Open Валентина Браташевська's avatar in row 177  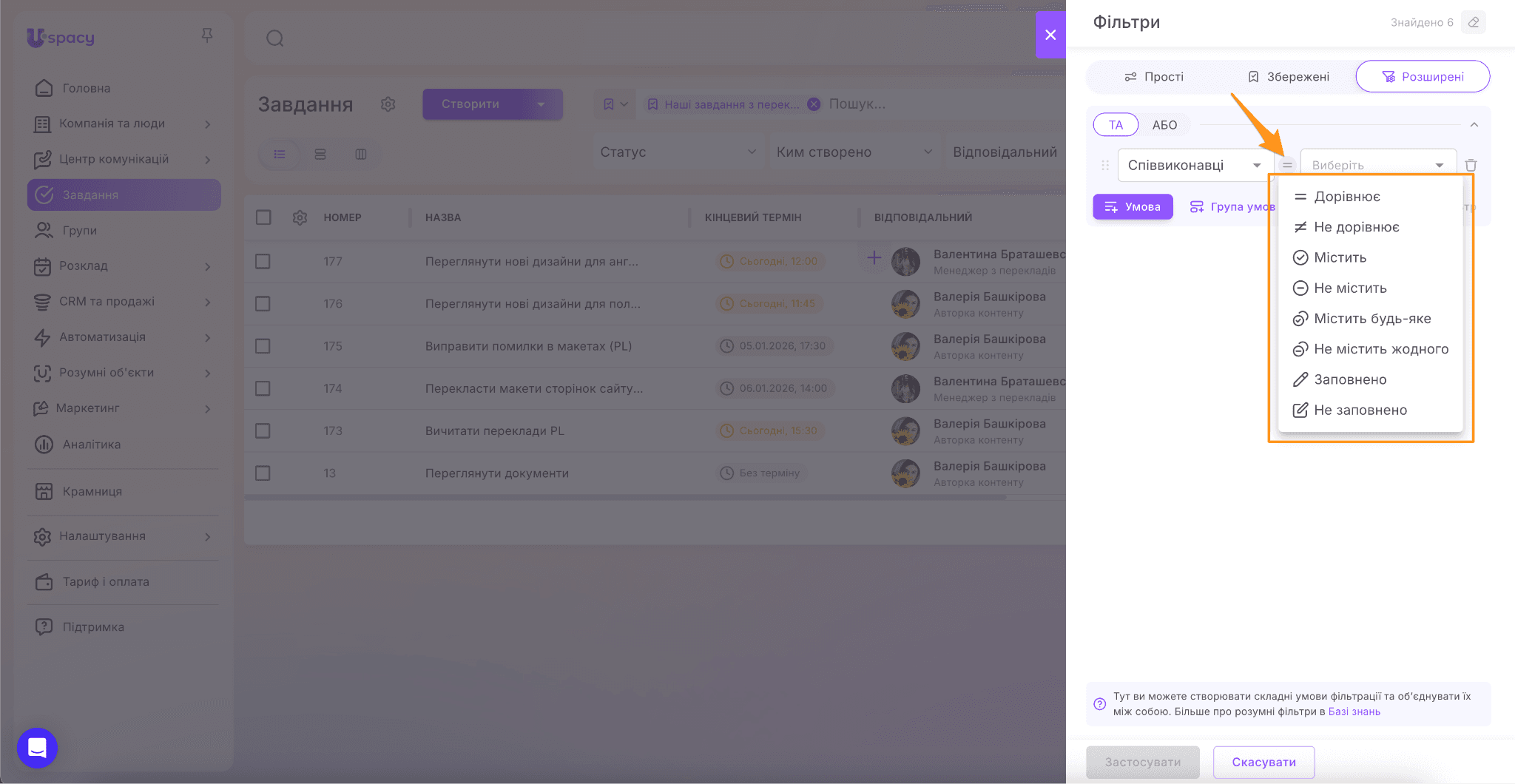[905, 261]
